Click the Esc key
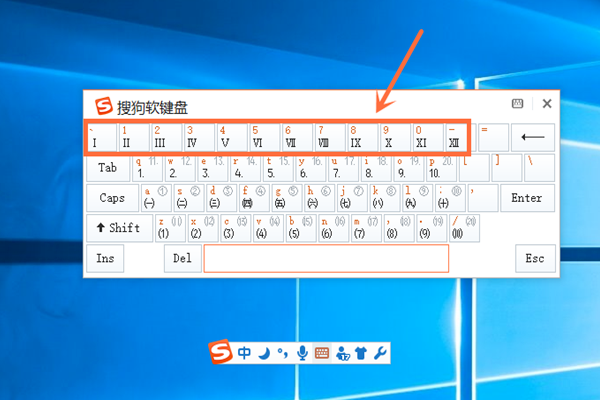 535,258
